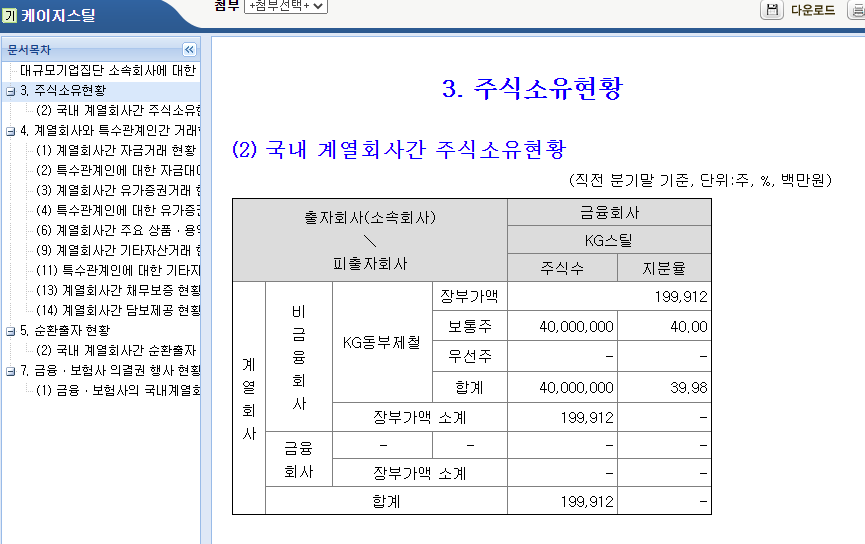
Task: Select '7. 금융·보험사 의결권 행사 현황' item
Action: point(110,370)
